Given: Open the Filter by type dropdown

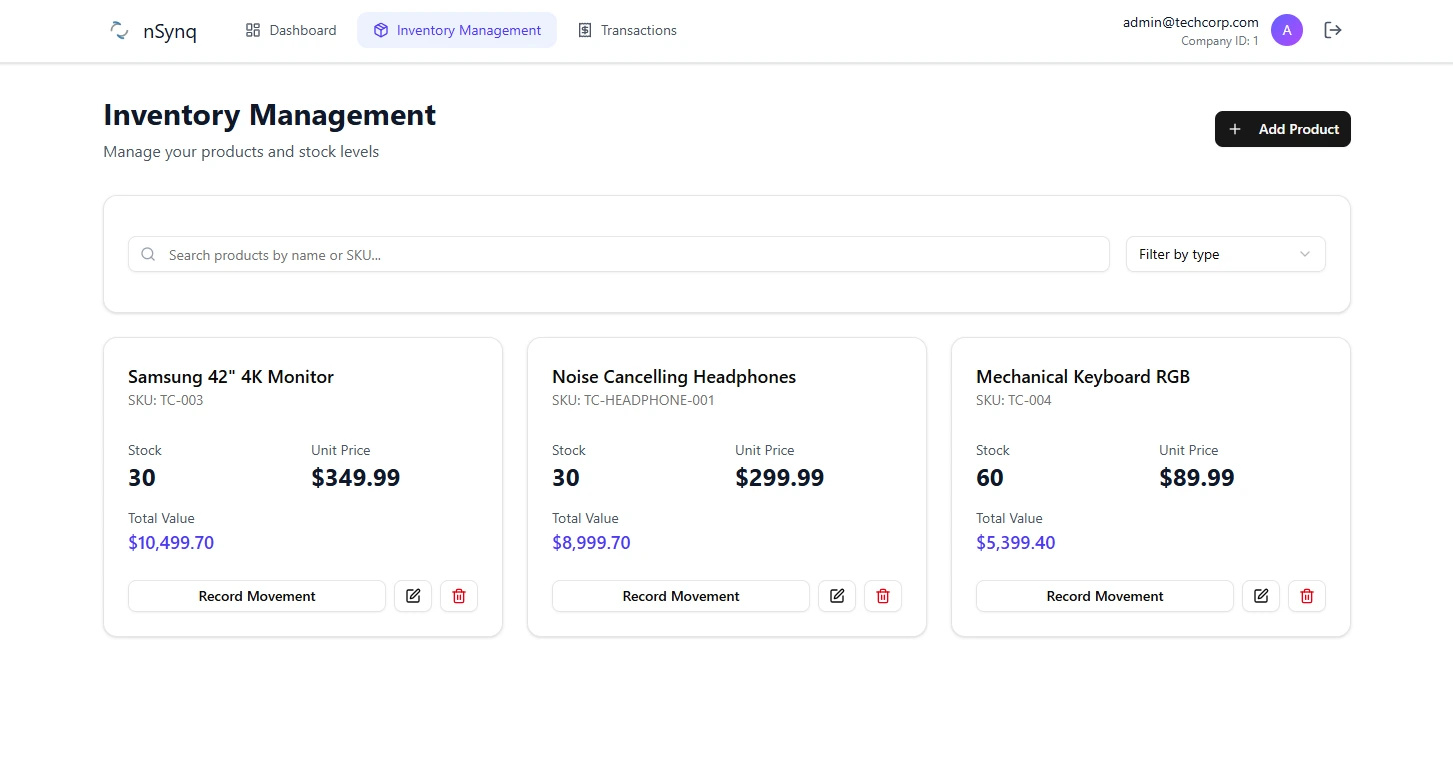Looking at the screenshot, I should click(1225, 254).
